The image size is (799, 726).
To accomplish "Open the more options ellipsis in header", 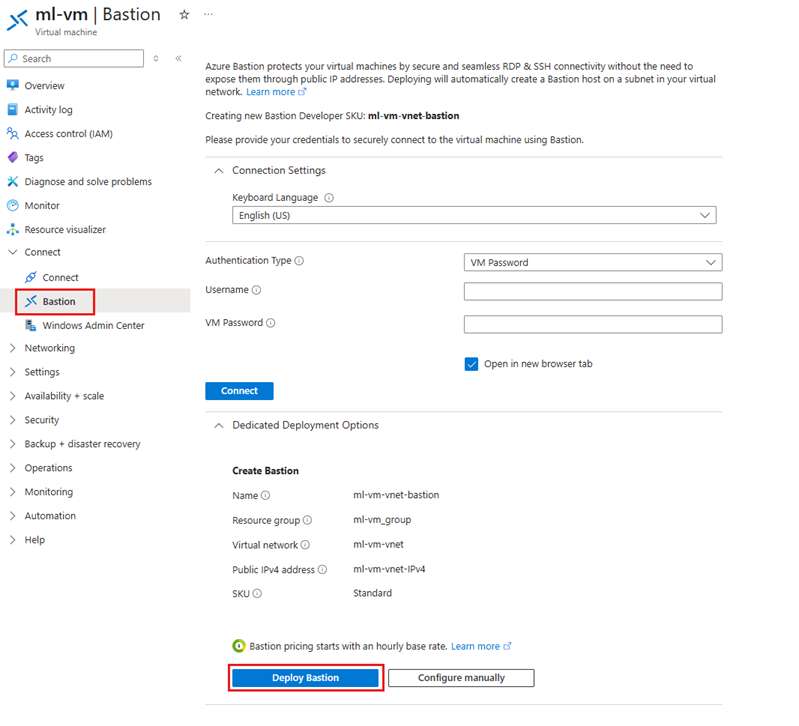I will pyautogui.click(x=208, y=15).
